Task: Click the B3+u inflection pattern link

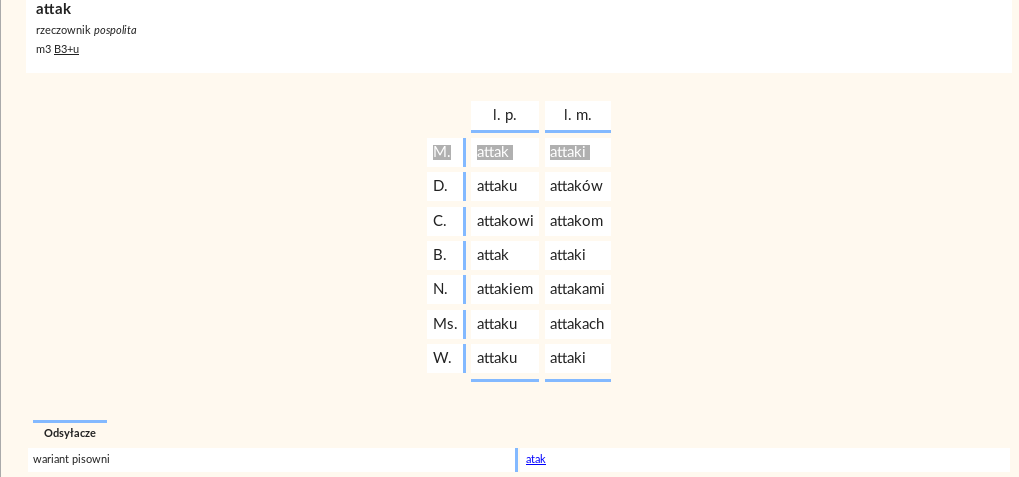Action: tap(66, 49)
